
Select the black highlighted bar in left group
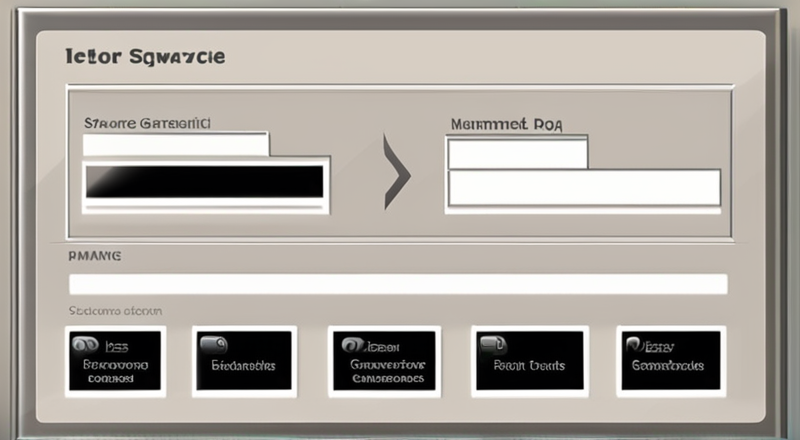tap(204, 181)
